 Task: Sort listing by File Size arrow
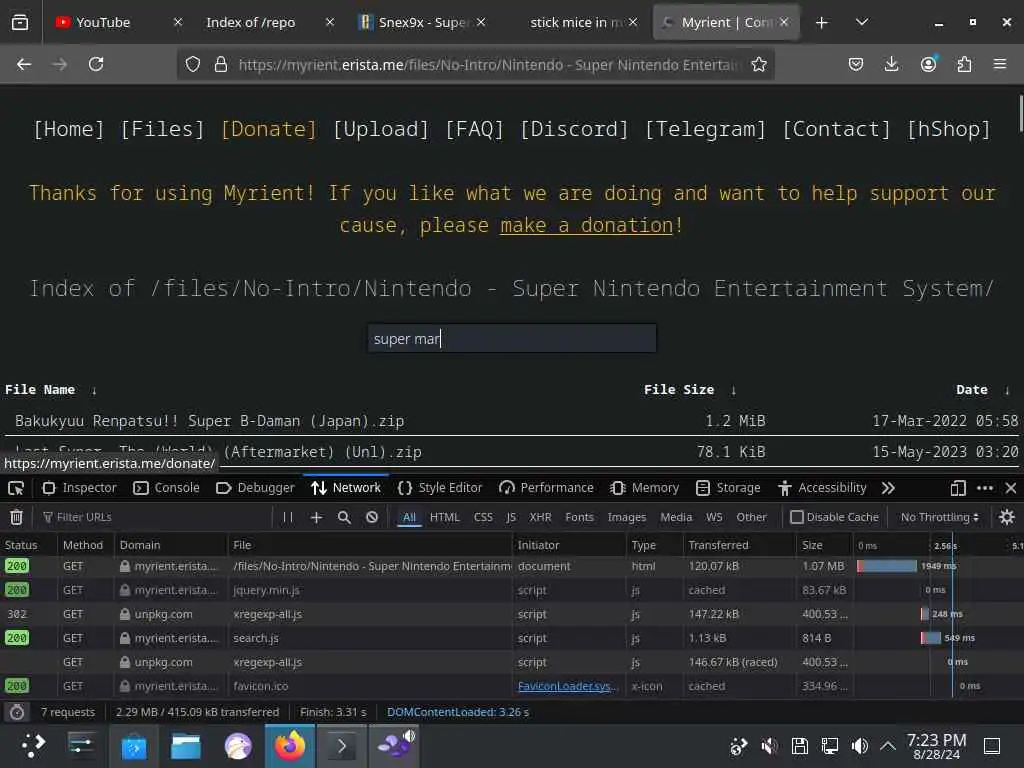[733, 391]
